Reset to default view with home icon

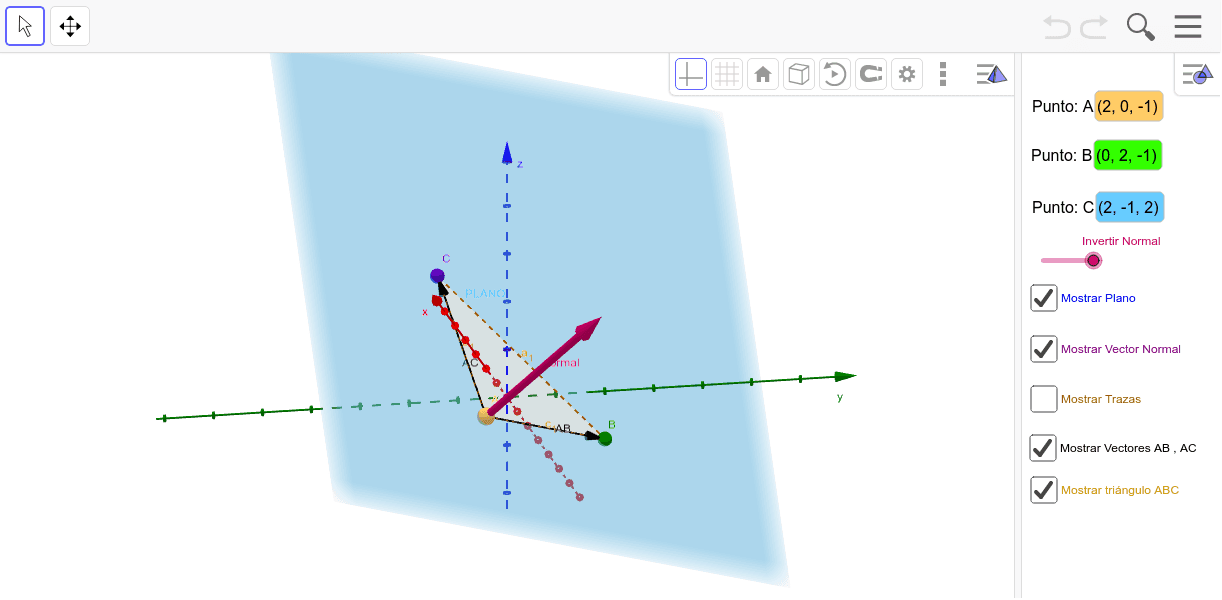[x=763, y=74]
